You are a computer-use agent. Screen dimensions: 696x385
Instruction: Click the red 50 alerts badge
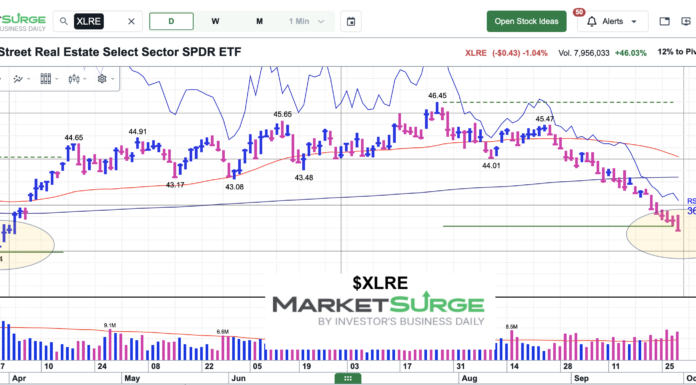tap(578, 12)
